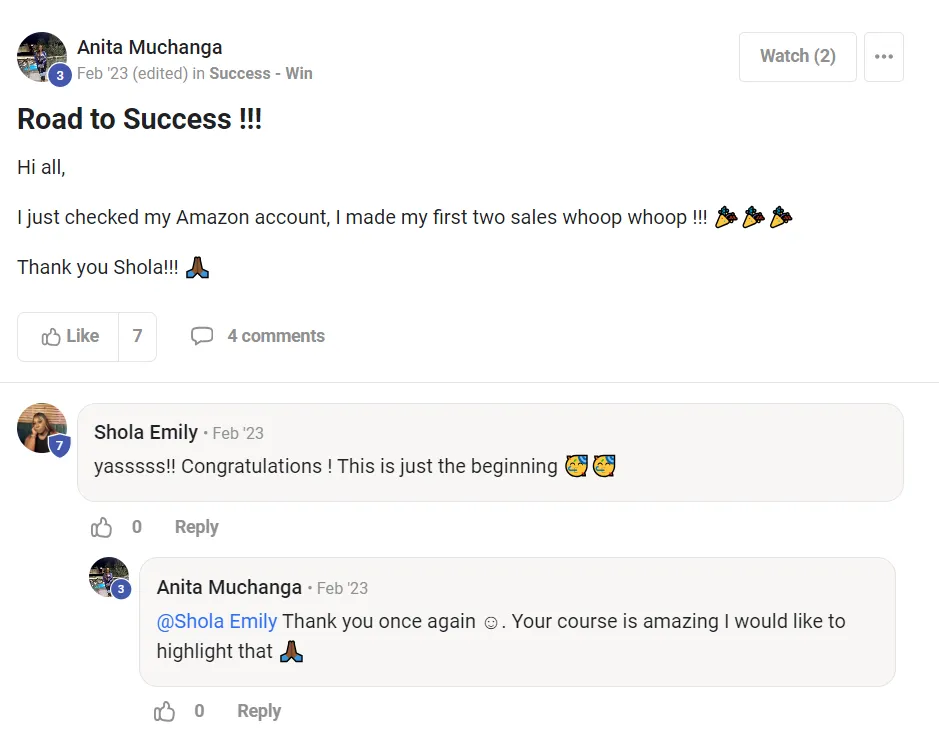Viewport: 939px width, 733px height.
Task: Like the Road to Success post
Action: tap(69, 337)
